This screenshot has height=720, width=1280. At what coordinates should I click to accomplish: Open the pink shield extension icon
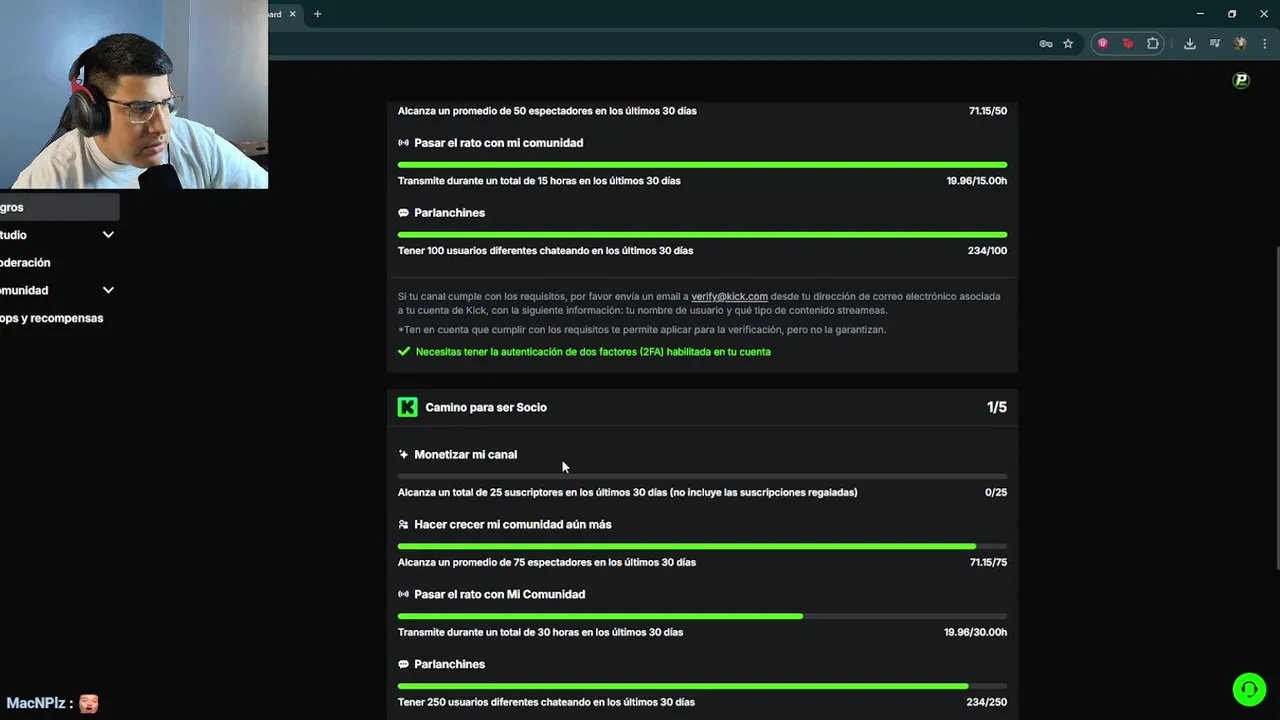(1103, 44)
